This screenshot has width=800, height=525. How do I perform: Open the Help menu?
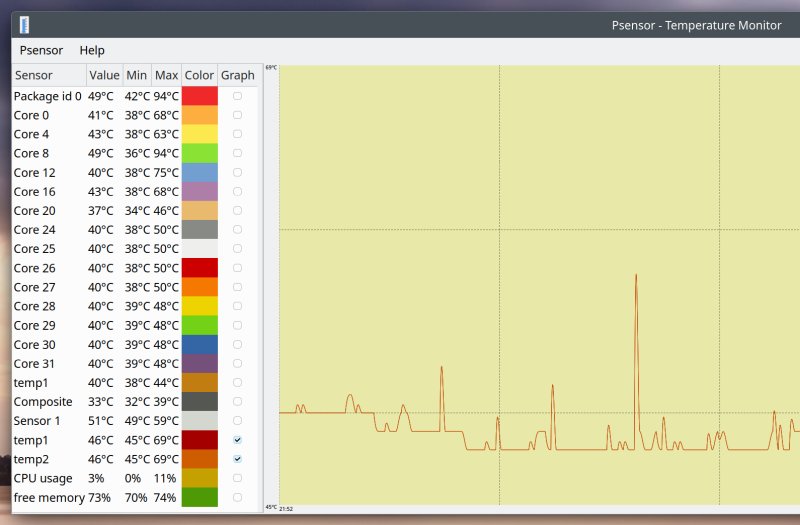pos(92,50)
